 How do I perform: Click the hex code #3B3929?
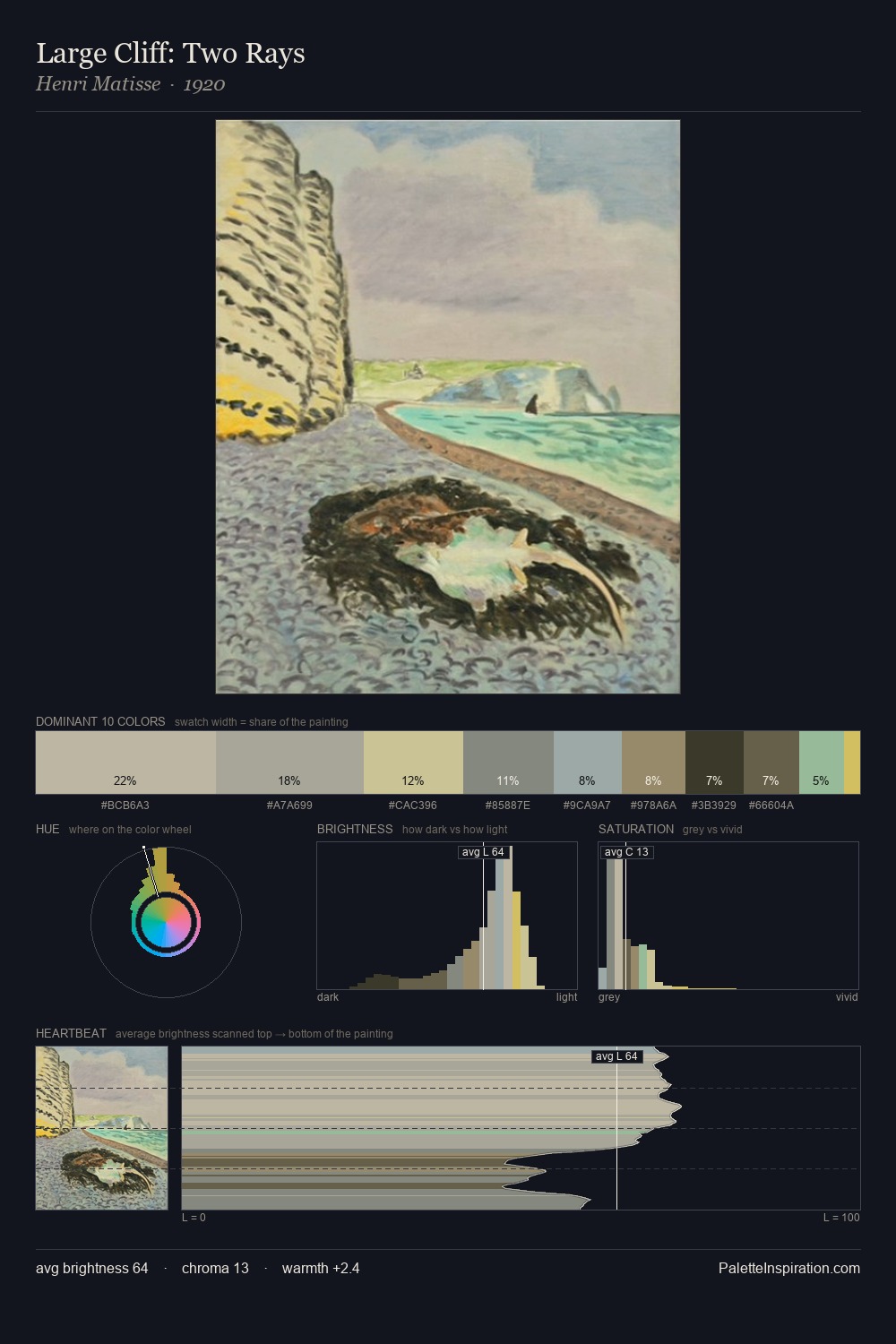click(714, 806)
